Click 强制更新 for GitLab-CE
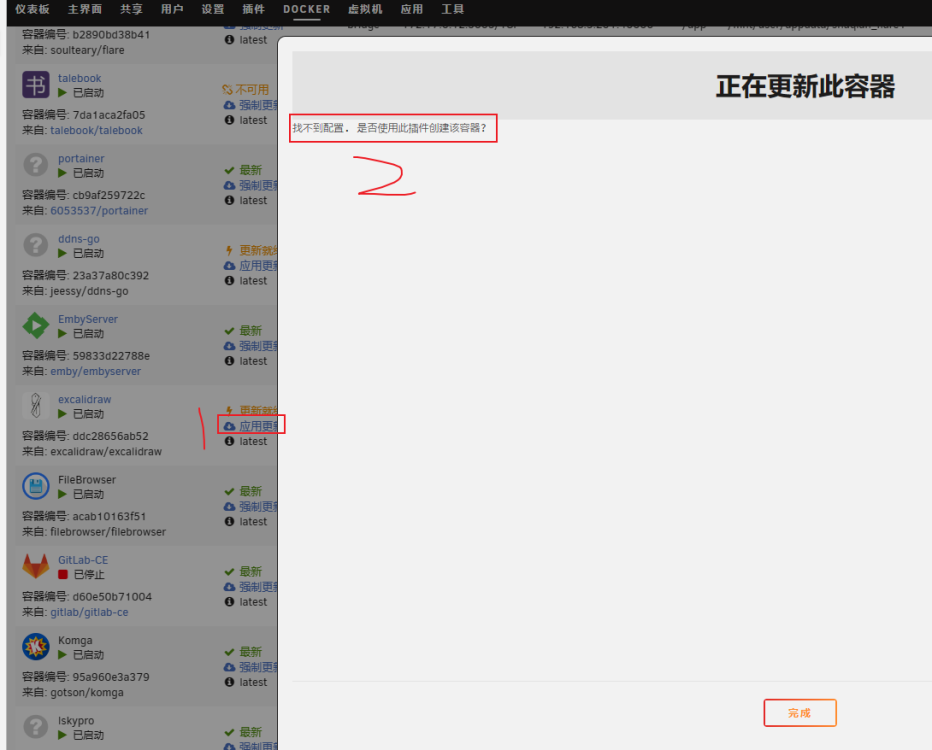The width and height of the screenshot is (932, 750). point(251,587)
